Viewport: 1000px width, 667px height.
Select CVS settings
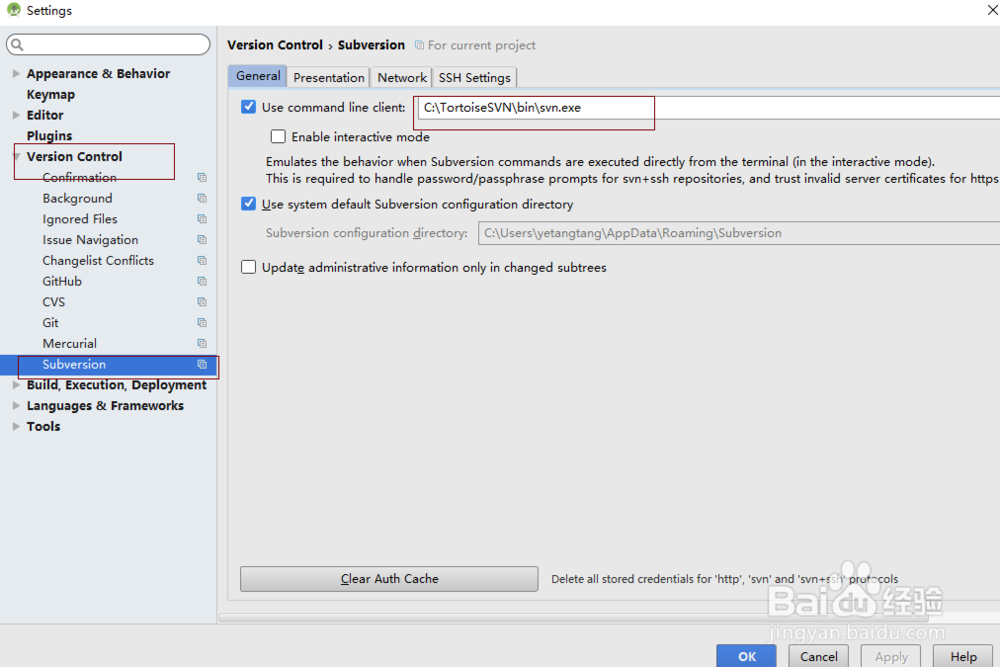pyautogui.click(x=54, y=302)
